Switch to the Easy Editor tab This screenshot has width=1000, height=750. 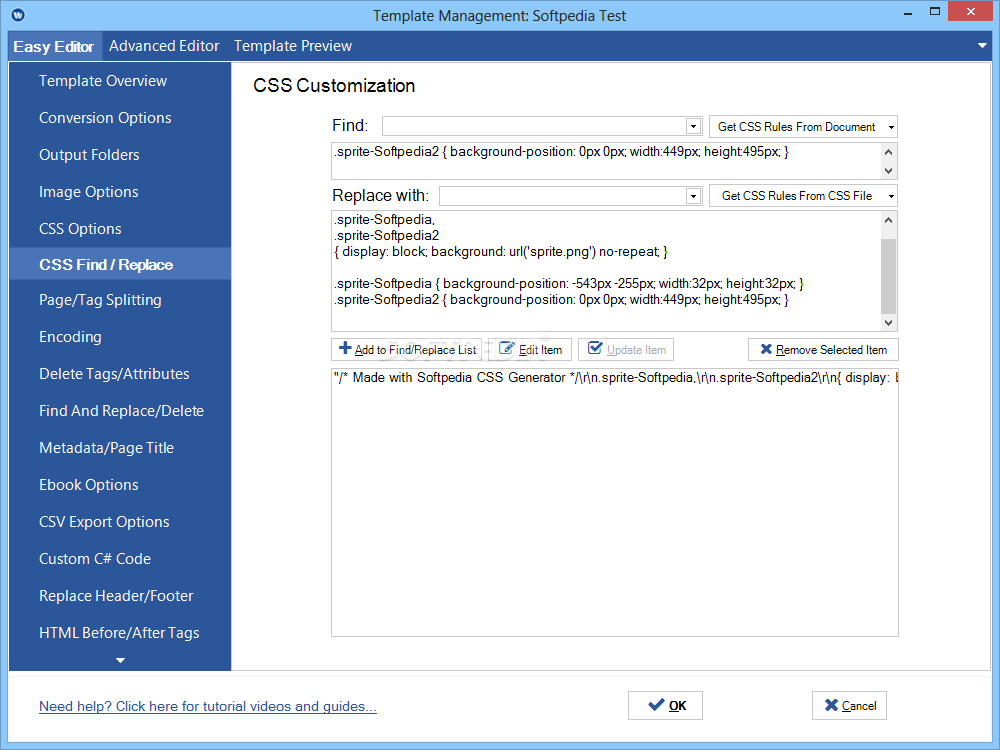pyautogui.click(x=54, y=47)
